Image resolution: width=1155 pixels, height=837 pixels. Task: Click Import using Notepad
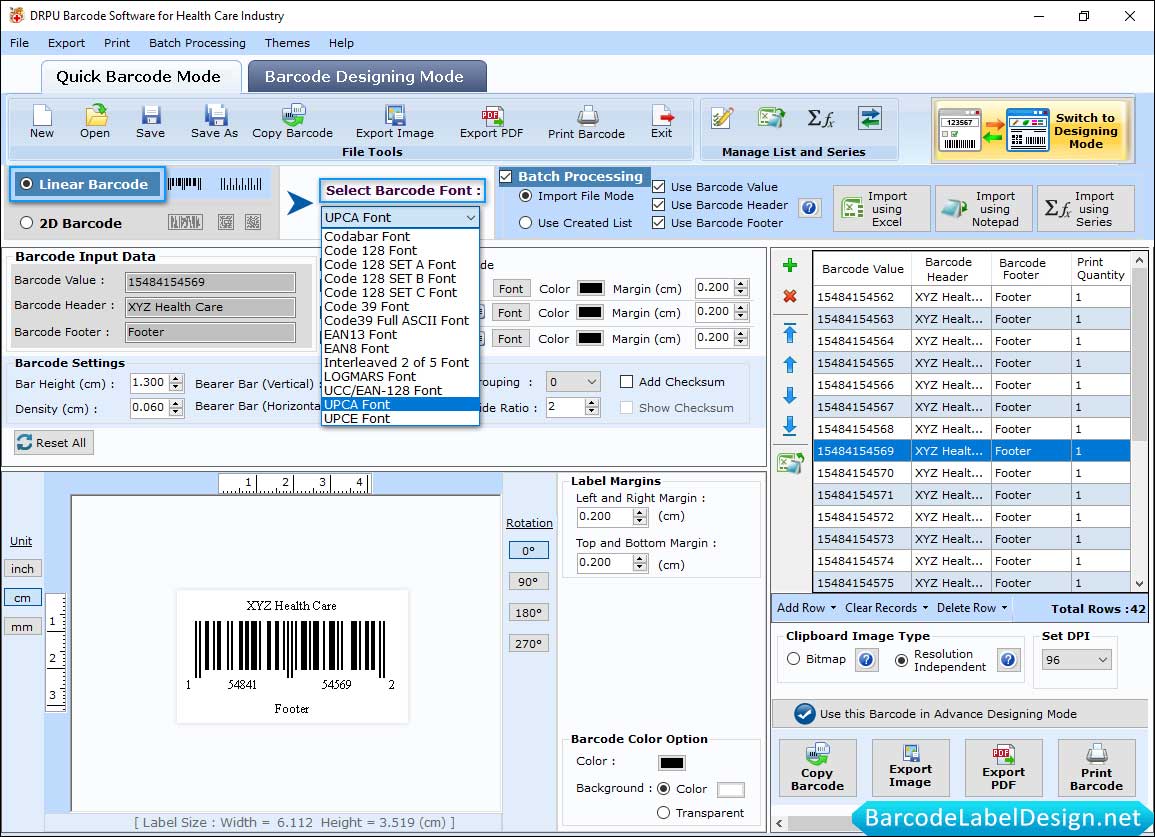point(984,209)
